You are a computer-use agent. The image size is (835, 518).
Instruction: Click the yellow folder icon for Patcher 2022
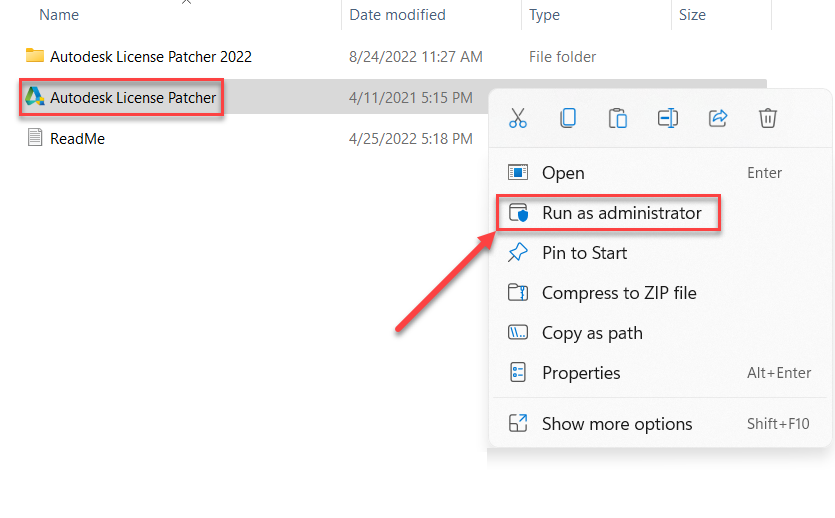click(35, 55)
